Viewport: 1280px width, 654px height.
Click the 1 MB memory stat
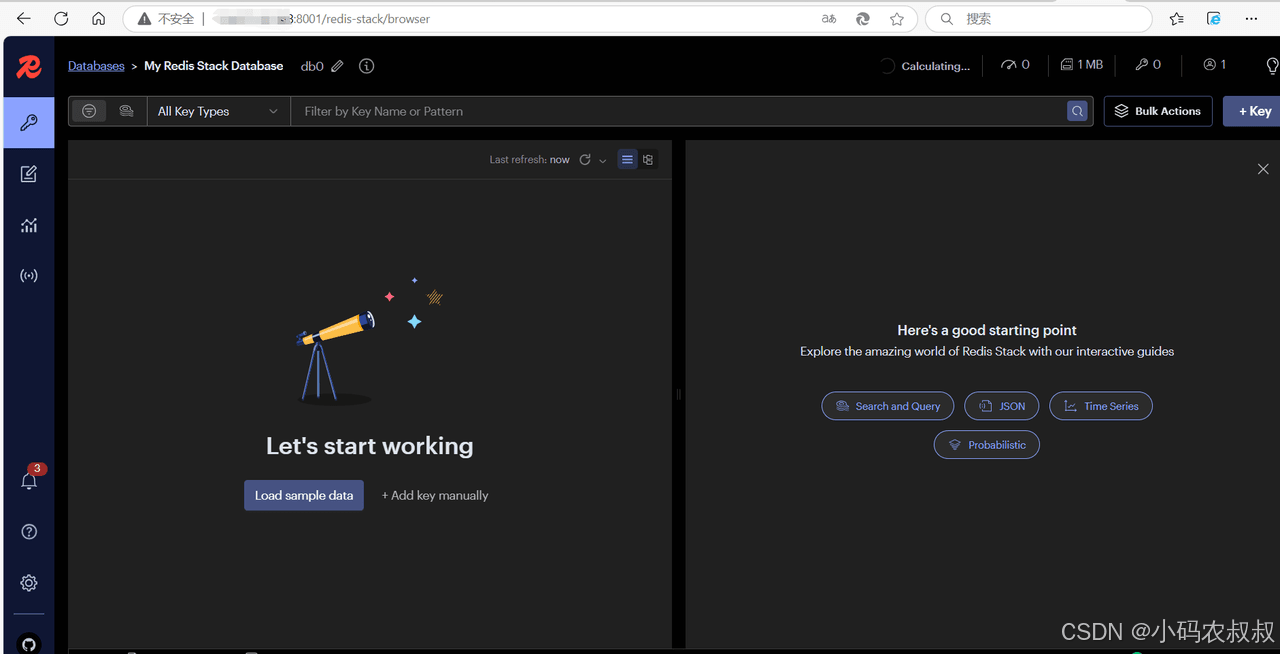1081,65
